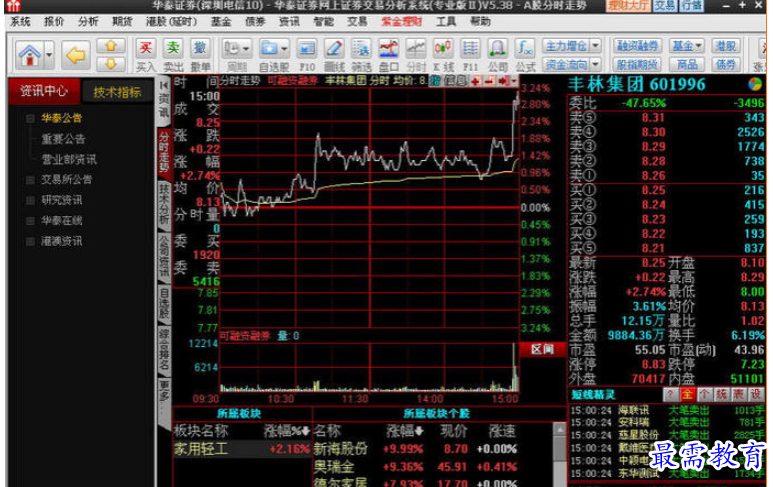Open 营业部资讯 in the news tree
This screenshot has height=487, width=773.
(x=69, y=159)
